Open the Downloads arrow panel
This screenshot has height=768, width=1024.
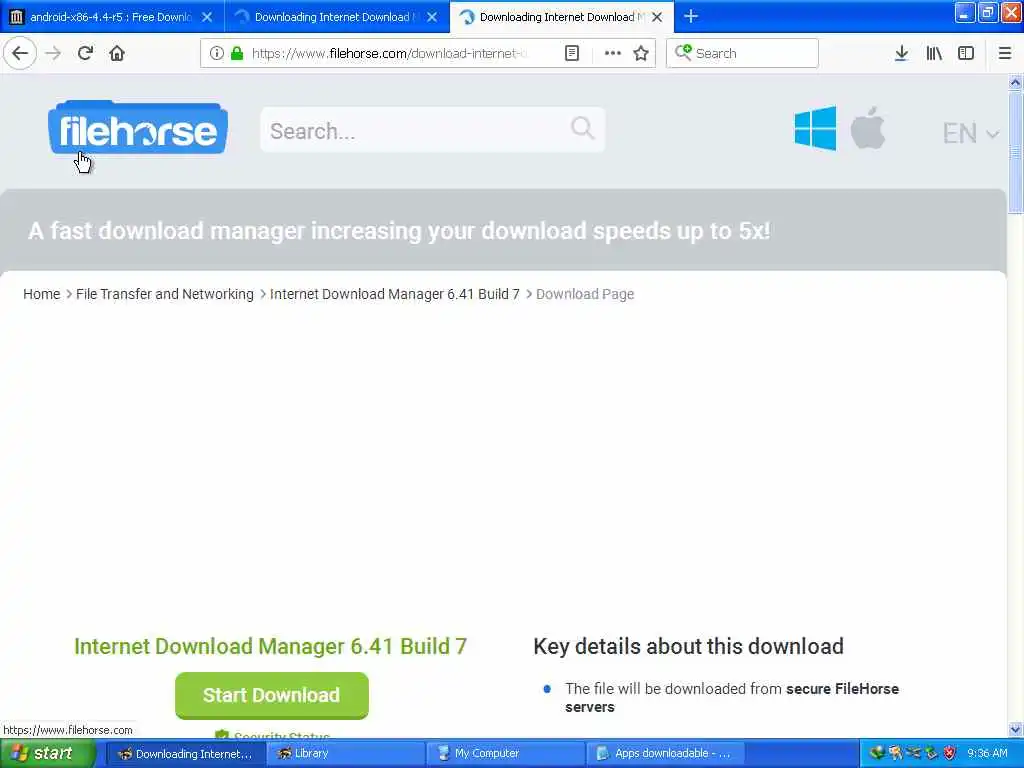[901, 54]
